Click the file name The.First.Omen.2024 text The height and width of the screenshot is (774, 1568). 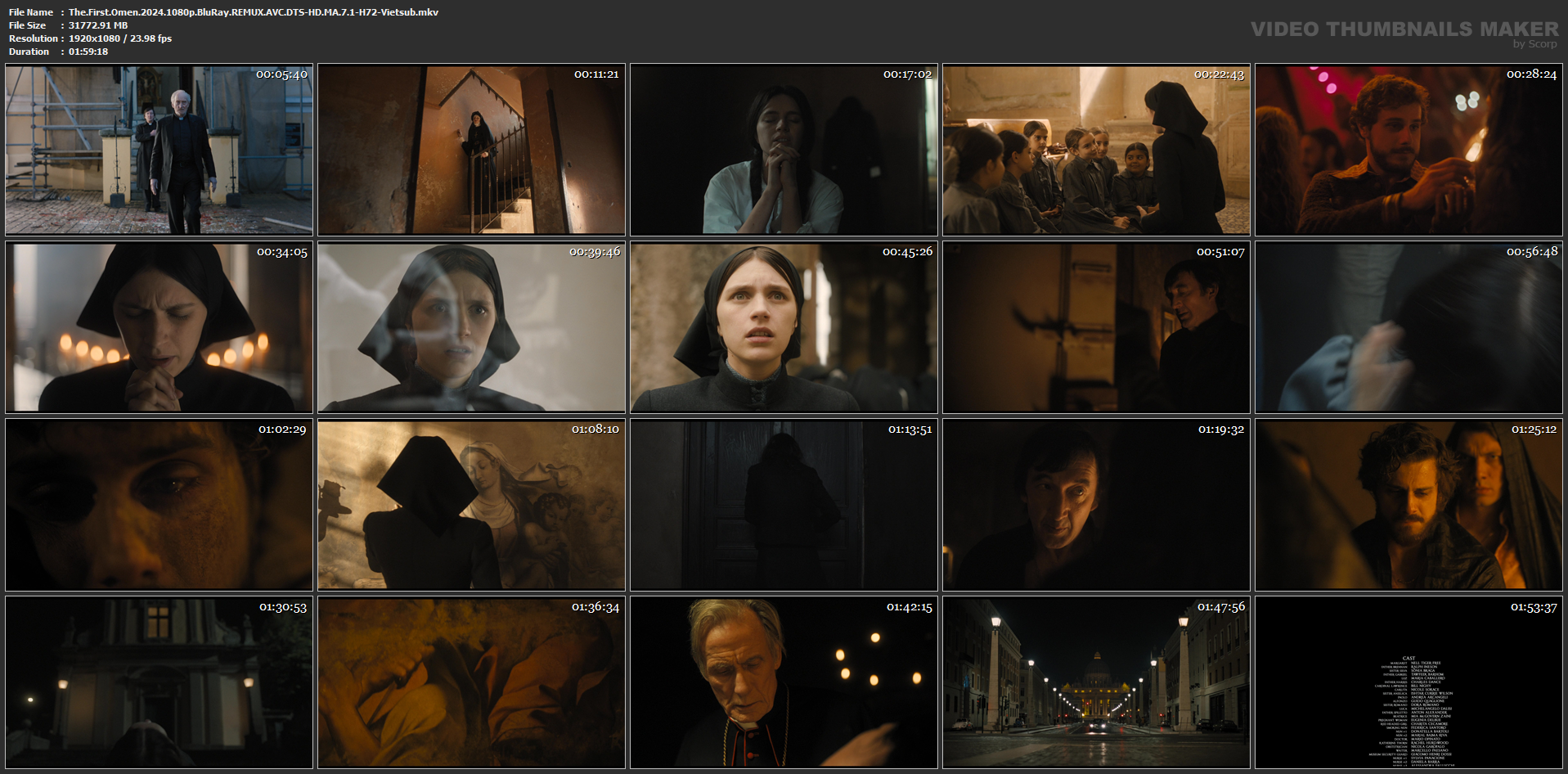click(x=254, y=12)
